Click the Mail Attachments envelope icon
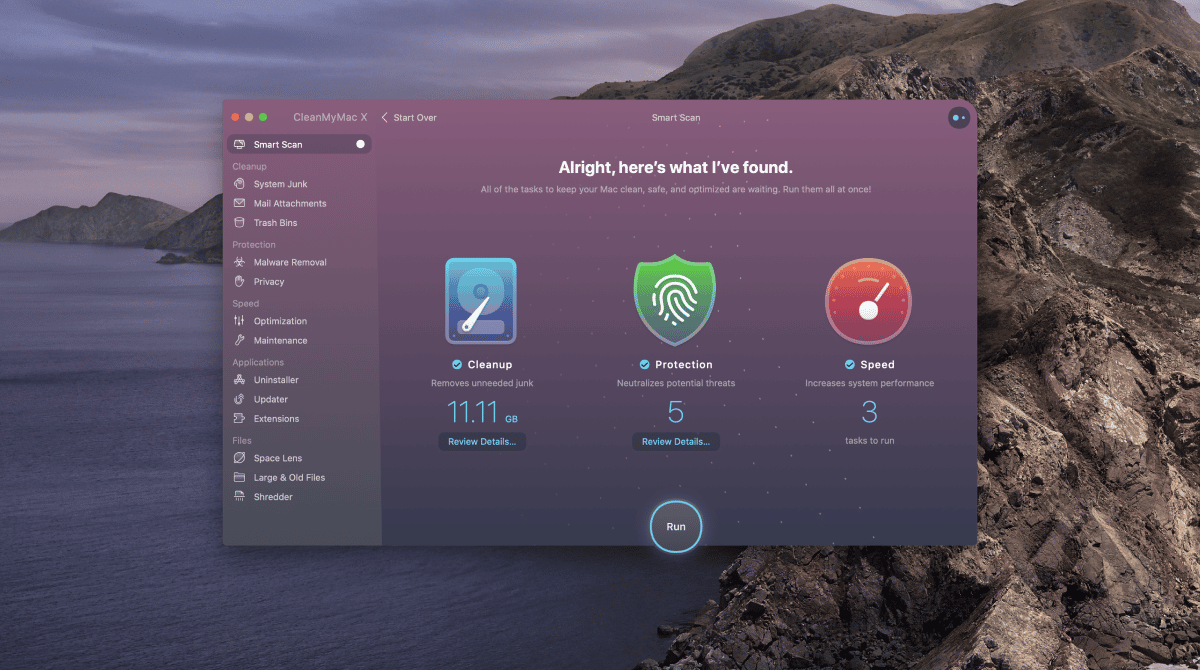 (x=239, y=203)
